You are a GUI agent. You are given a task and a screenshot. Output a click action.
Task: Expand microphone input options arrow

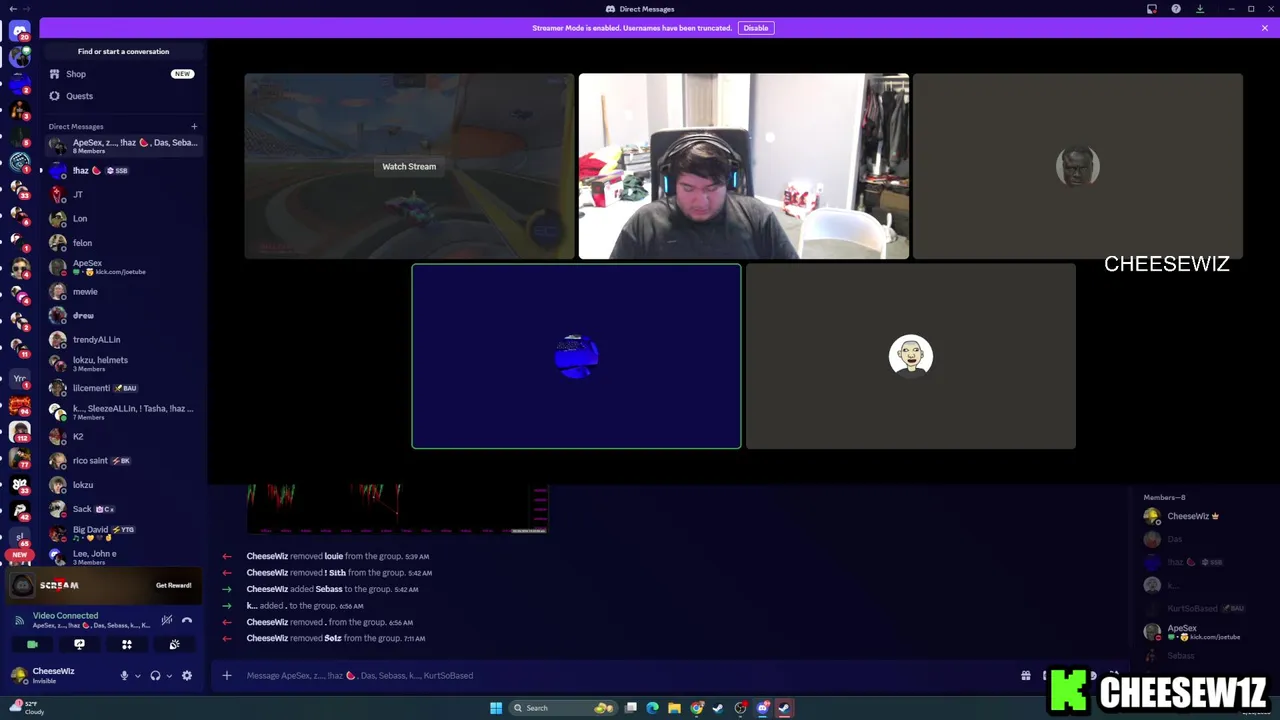pos(138,676)
